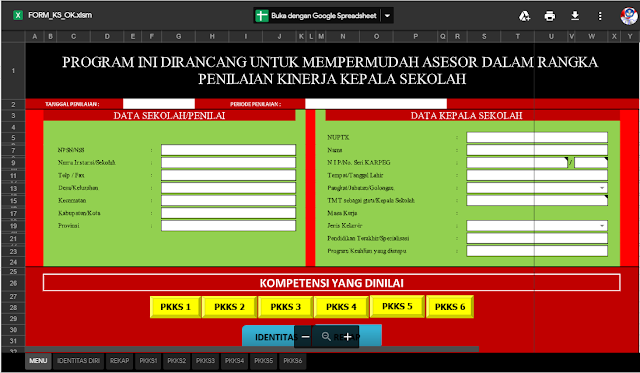Add file to Google Drive
This screenshot has height=373, width=640.
point(524,16)
